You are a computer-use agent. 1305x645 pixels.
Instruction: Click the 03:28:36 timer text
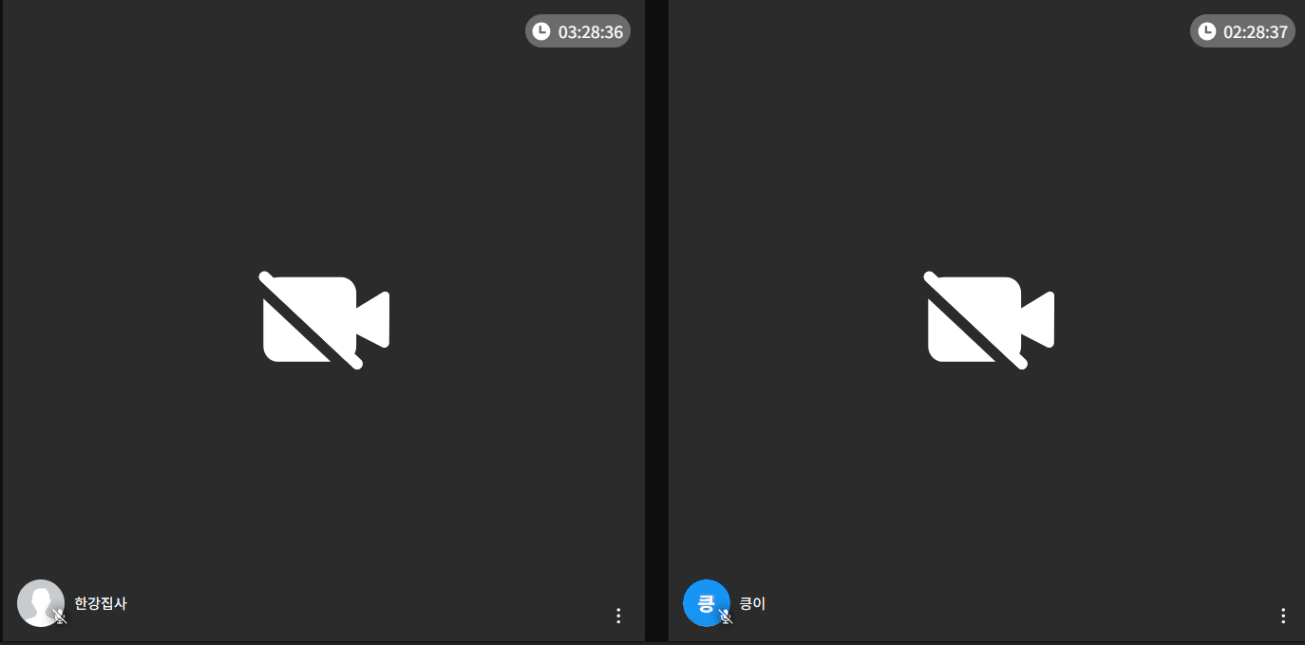590,32
